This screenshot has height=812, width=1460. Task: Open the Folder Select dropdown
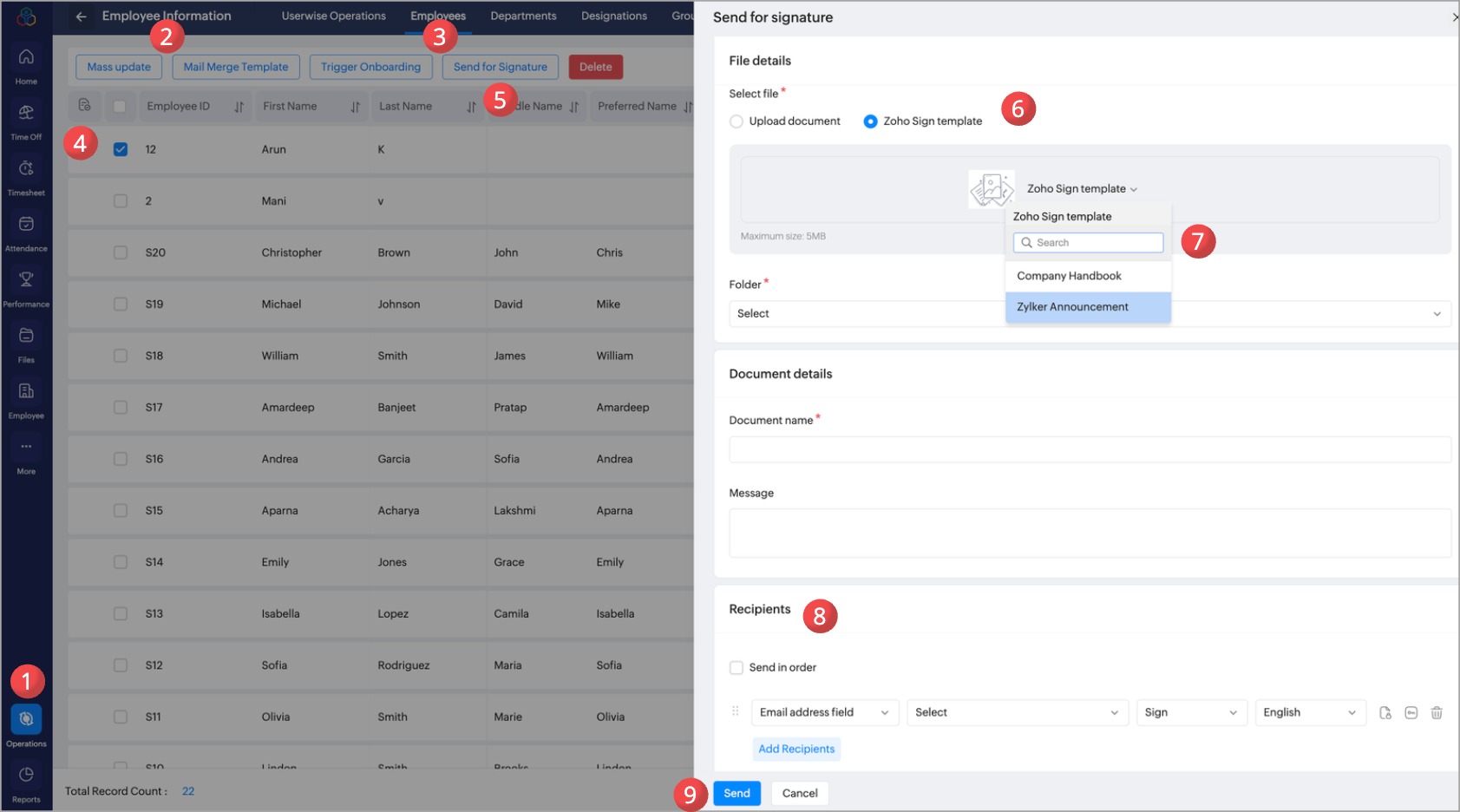coord(1090,313)
